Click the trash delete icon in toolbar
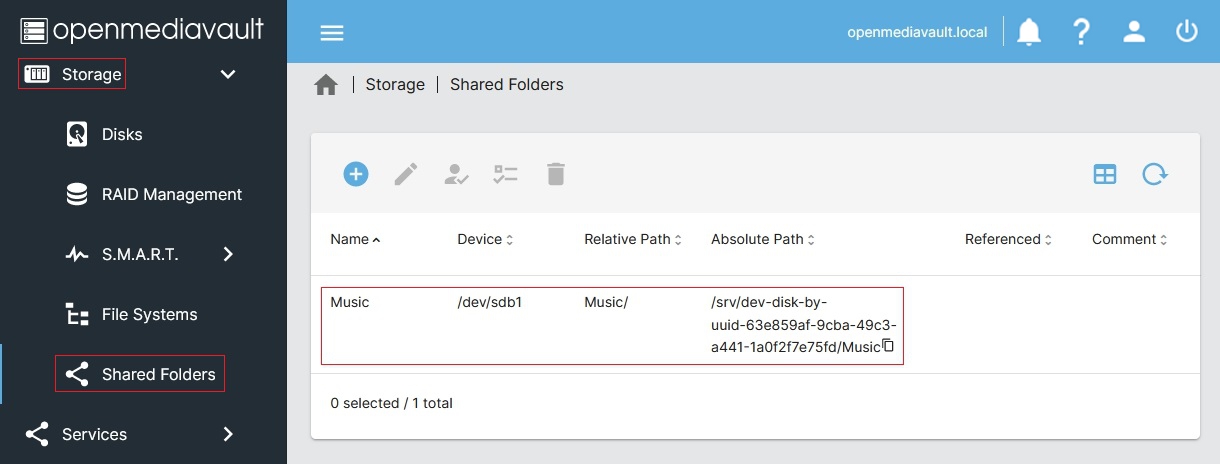The width and height of the screenshot is (1220, 464). (556, 174)
